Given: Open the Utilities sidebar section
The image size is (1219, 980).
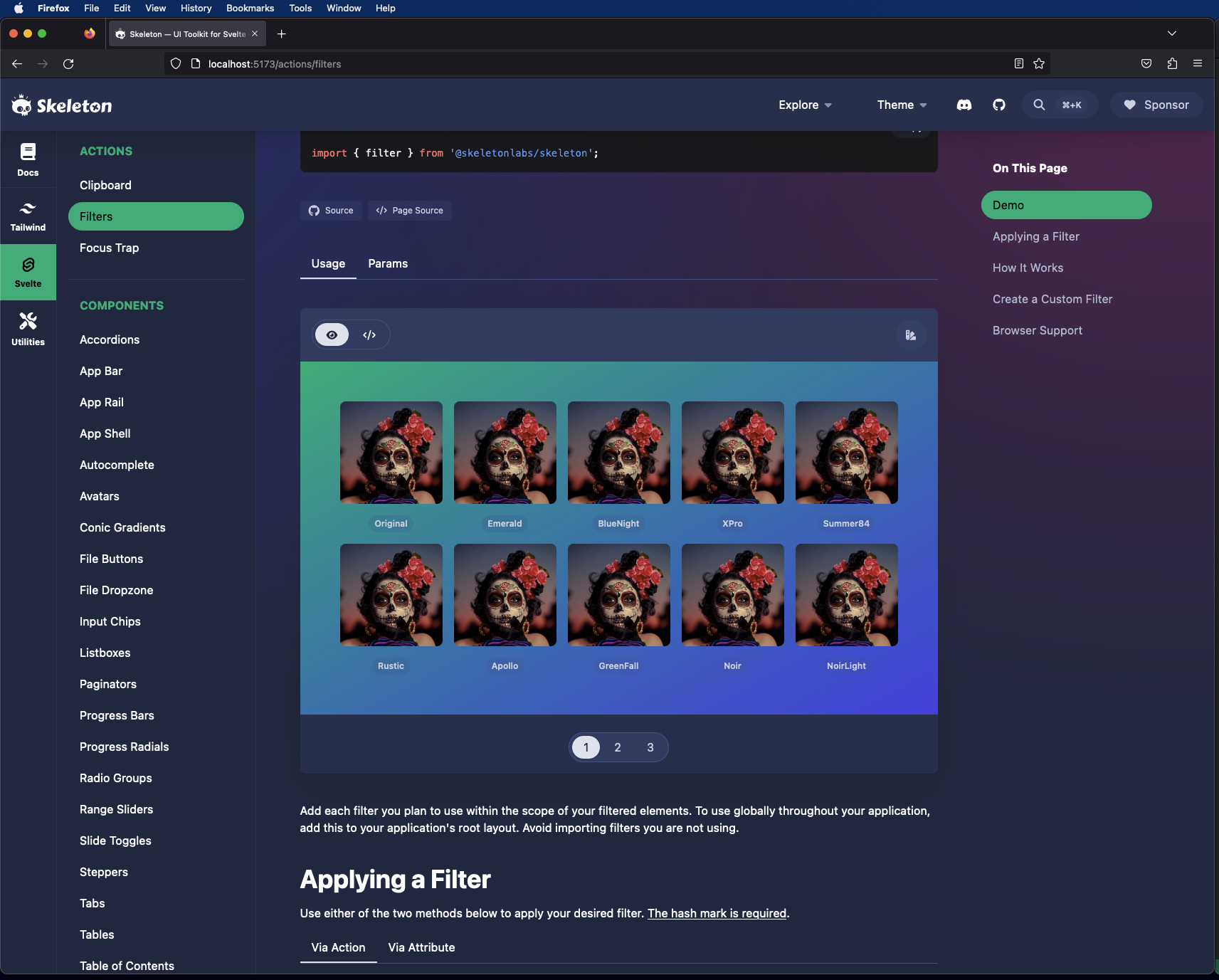Looking at the screenshot, I should pyautogui.click(x=28, y=328).
